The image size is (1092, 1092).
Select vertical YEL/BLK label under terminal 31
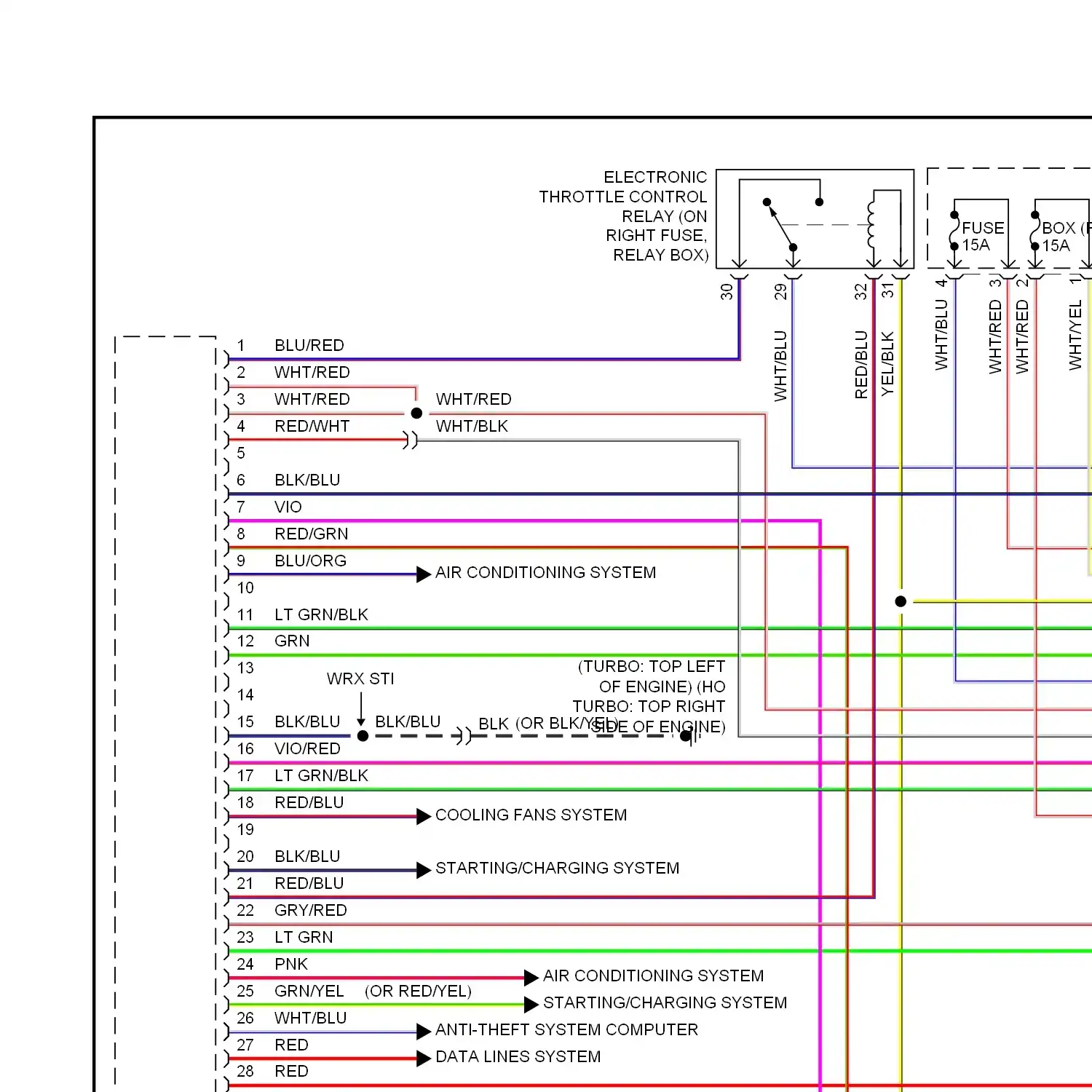(887, 364)
